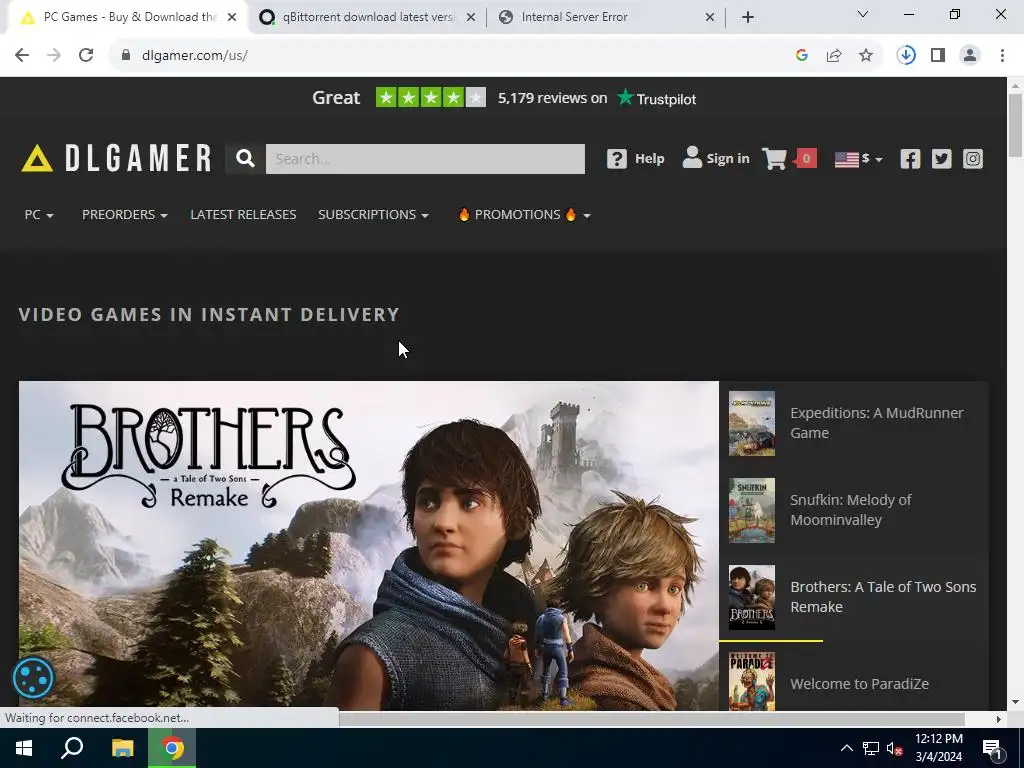The height and width of the screenshot is (768, 1024).
Task: Click the 5,179 reviews on text
Action: coord(552,98)
